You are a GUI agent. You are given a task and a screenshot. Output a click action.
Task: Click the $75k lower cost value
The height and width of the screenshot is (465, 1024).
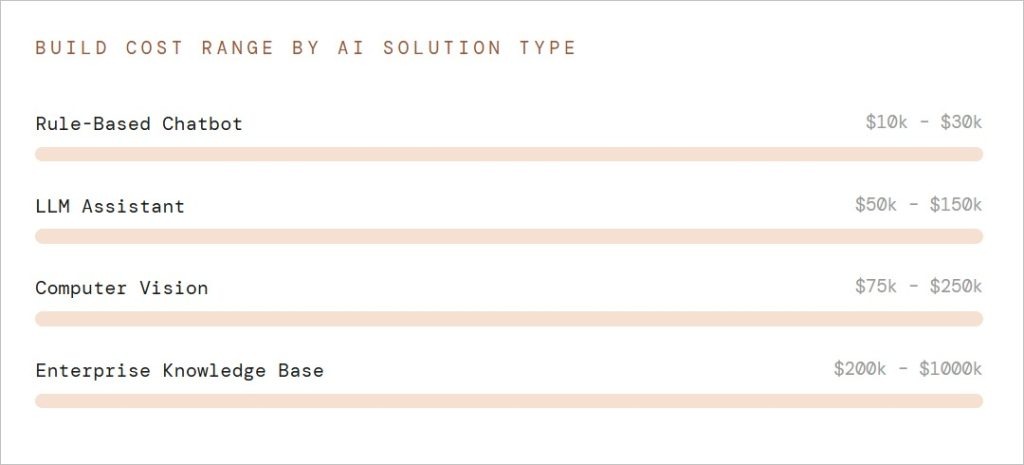click(876, 286)
